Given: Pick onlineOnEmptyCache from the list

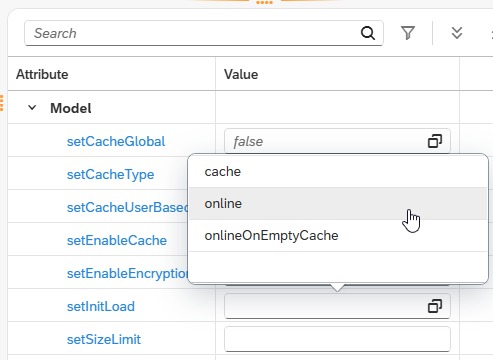Looking at the screenshot, I should (x=338, y=235).
